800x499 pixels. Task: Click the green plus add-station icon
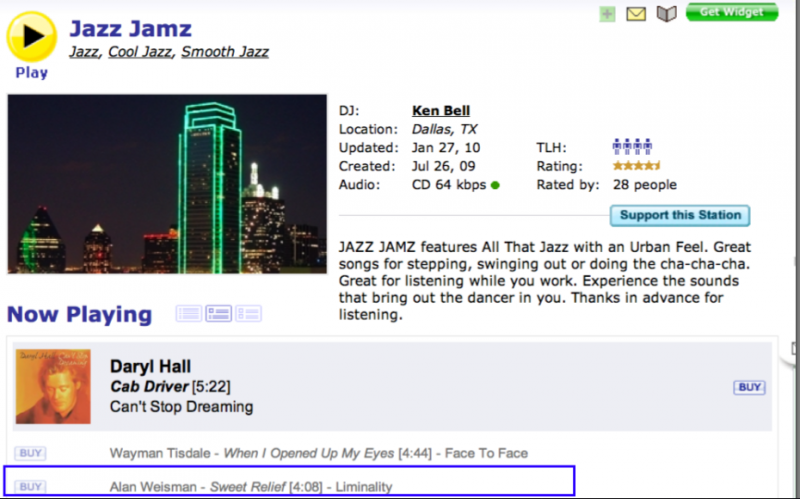(607, 14)
